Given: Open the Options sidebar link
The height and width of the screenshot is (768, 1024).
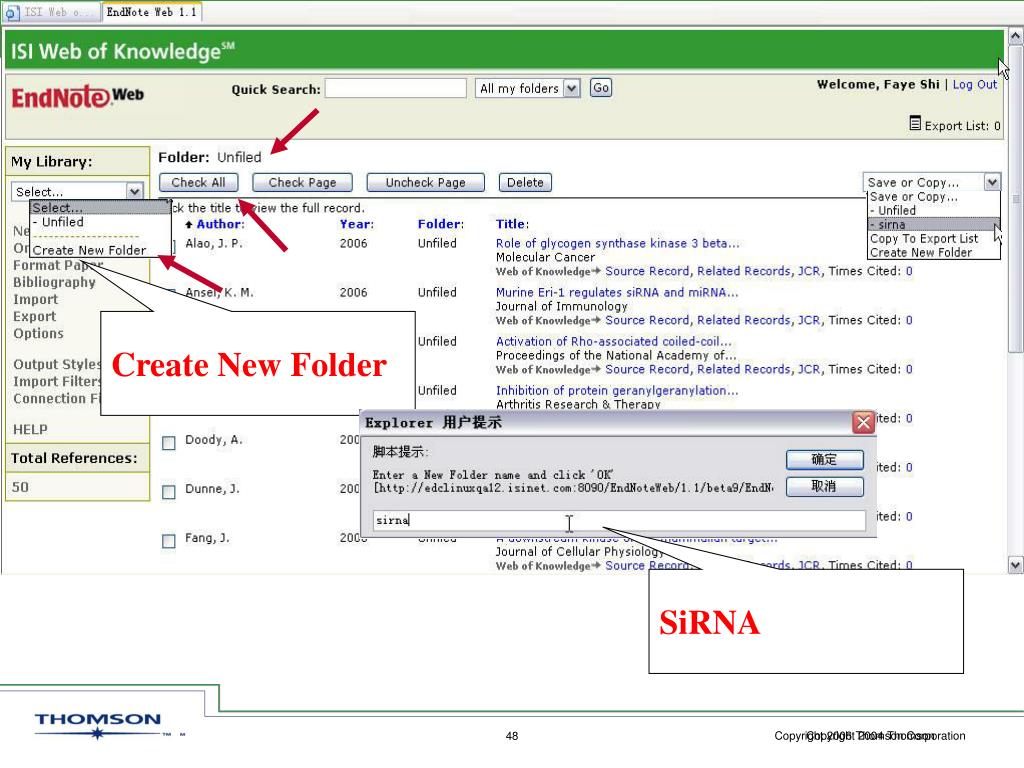Looking at the screenshot, I should 39,334.
